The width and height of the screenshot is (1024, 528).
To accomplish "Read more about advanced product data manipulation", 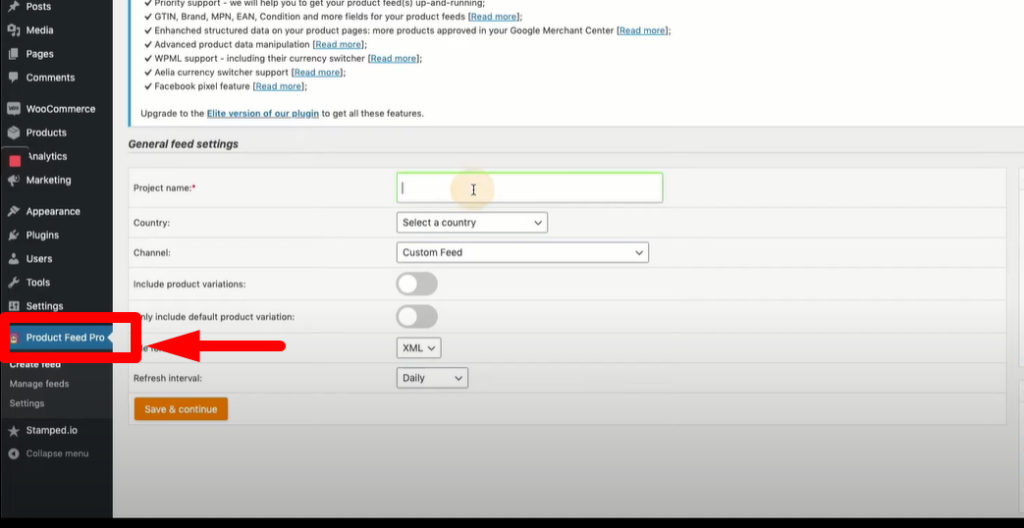I will coord(339,44).
